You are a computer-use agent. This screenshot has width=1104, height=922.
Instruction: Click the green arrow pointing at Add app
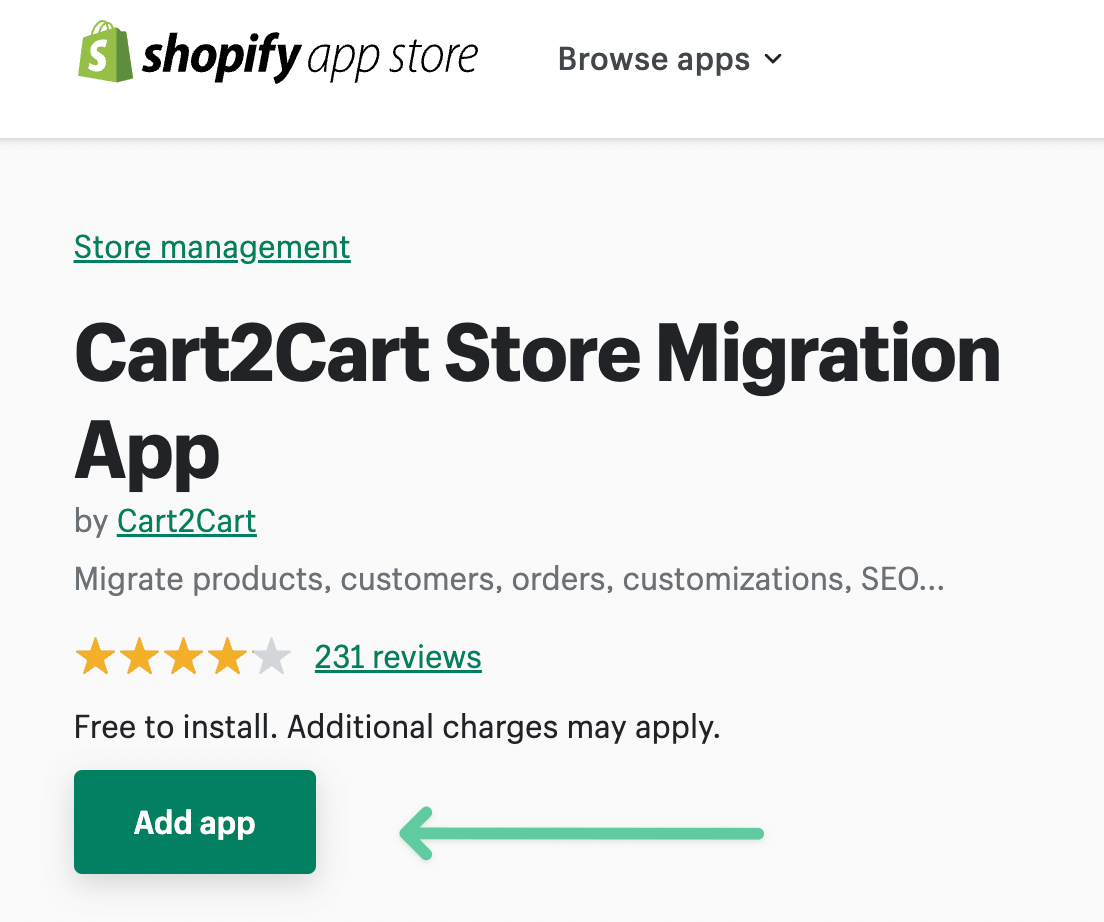tap(580, 833)
